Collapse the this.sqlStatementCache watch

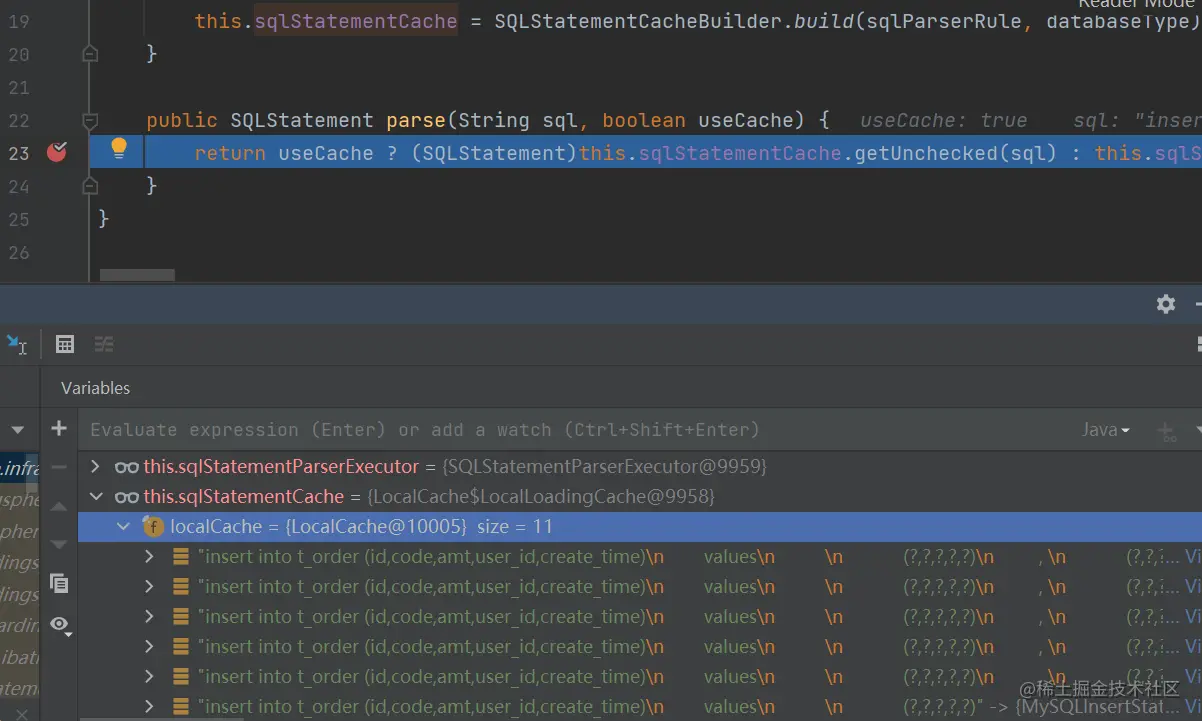point(95,497)
